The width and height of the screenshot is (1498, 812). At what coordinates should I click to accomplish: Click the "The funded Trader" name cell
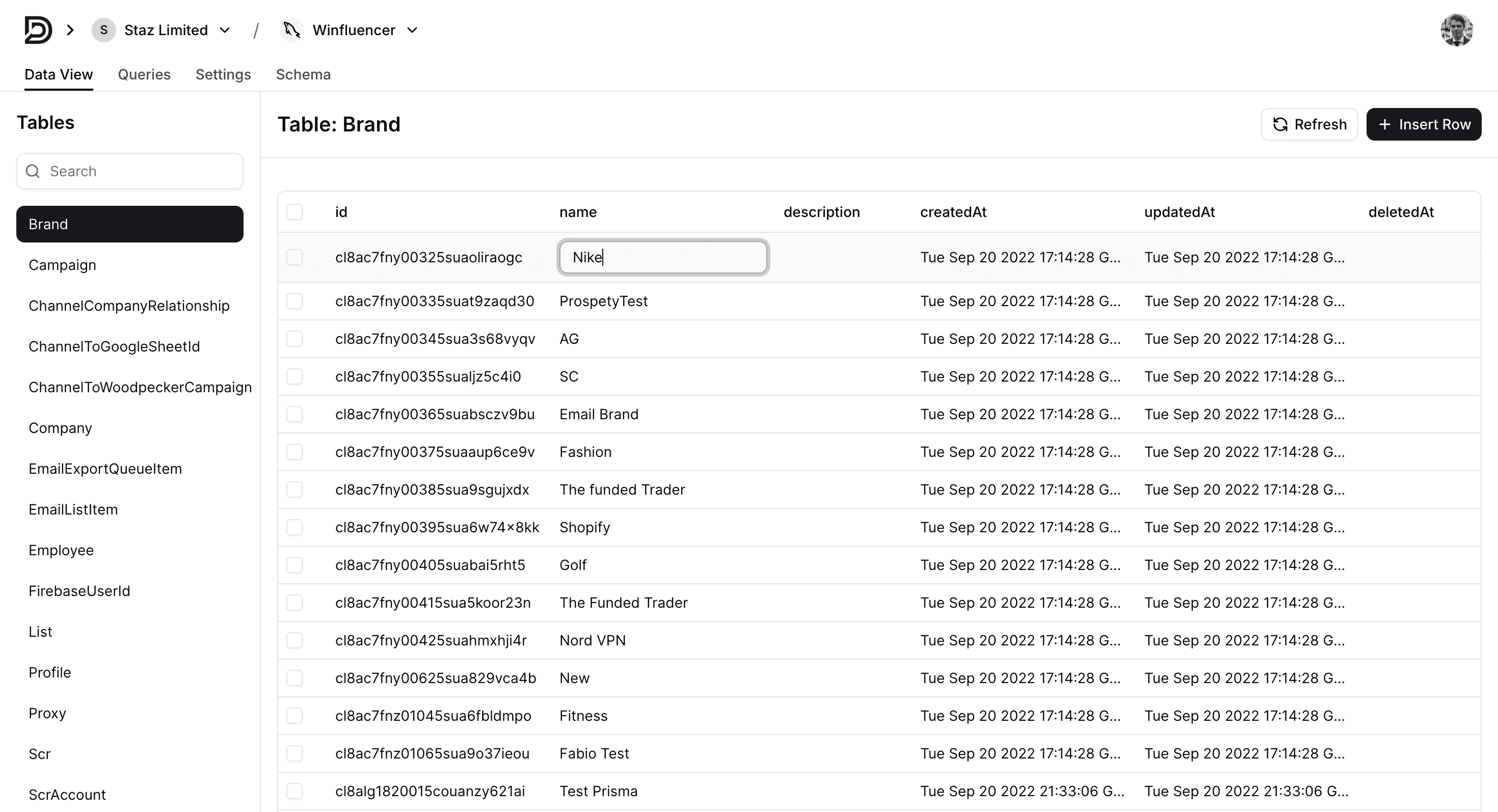point(622,490)
